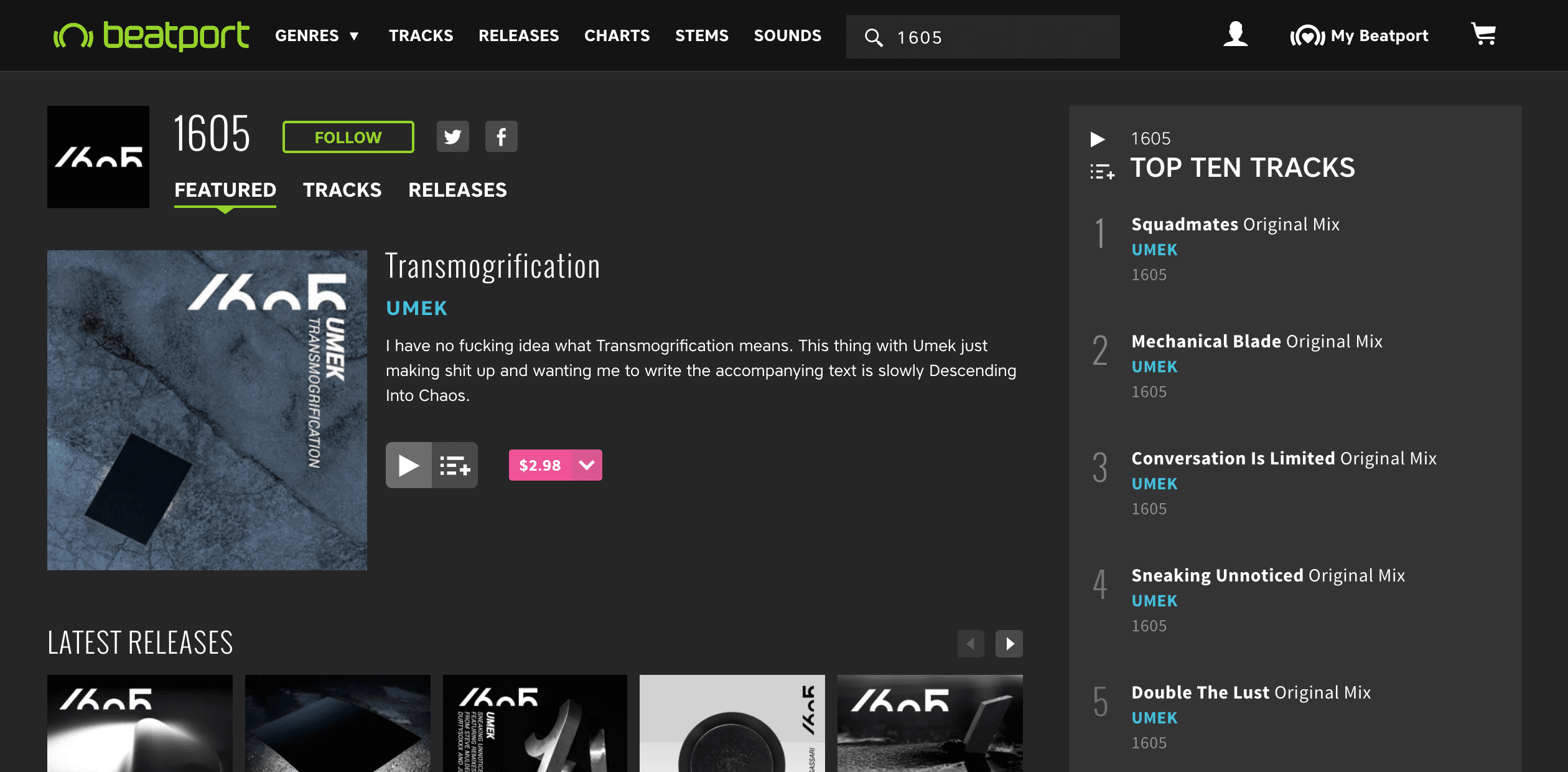Show previous latest releases
The width and height of the screenshot is (1568, 772).
[971, 644]
